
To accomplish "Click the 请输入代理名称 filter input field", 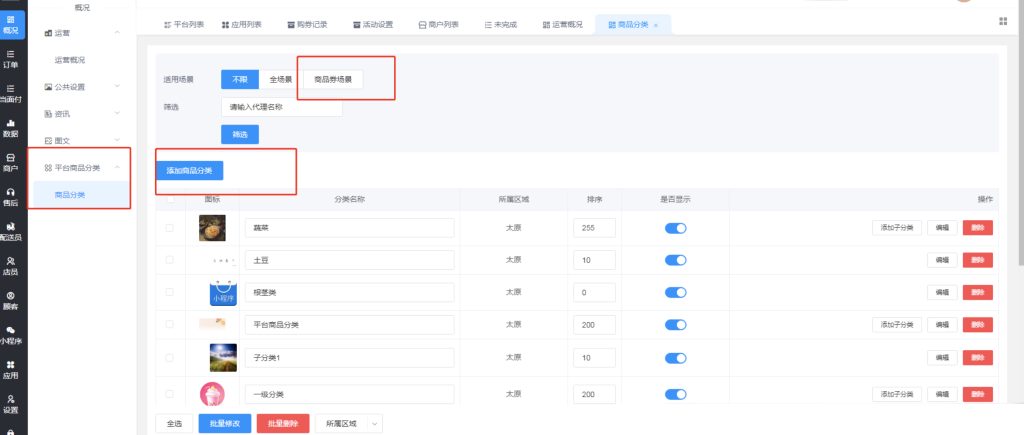I will [x=281, y=106].
